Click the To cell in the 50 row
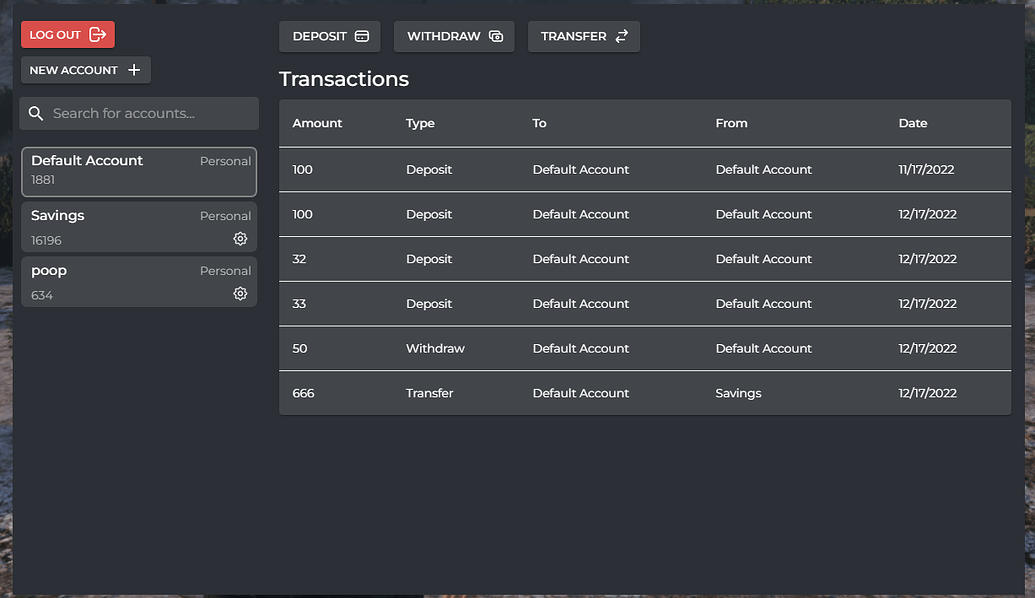Screen dimensions: 1035x598 581,349
